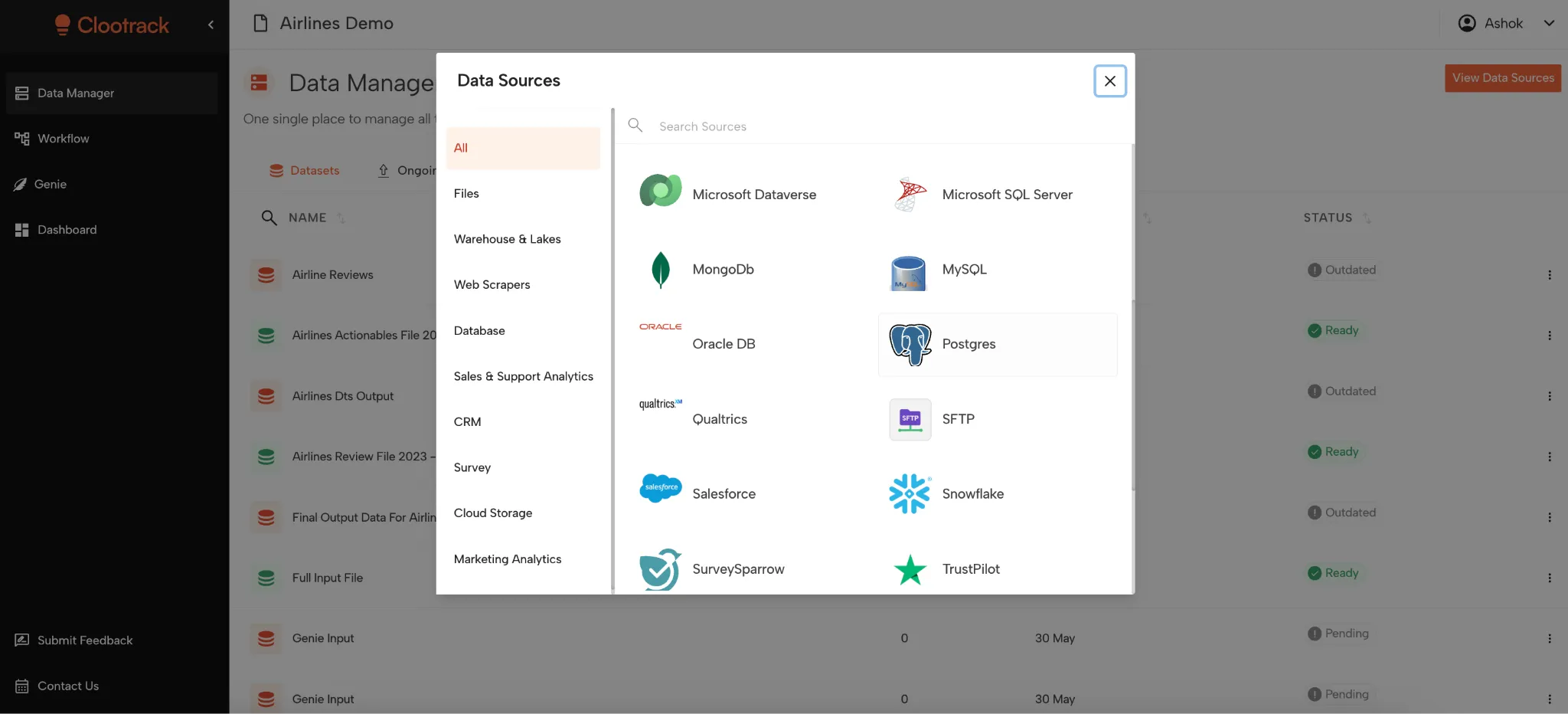
Task: Click the name column search icon
Action: coord(269,218)
